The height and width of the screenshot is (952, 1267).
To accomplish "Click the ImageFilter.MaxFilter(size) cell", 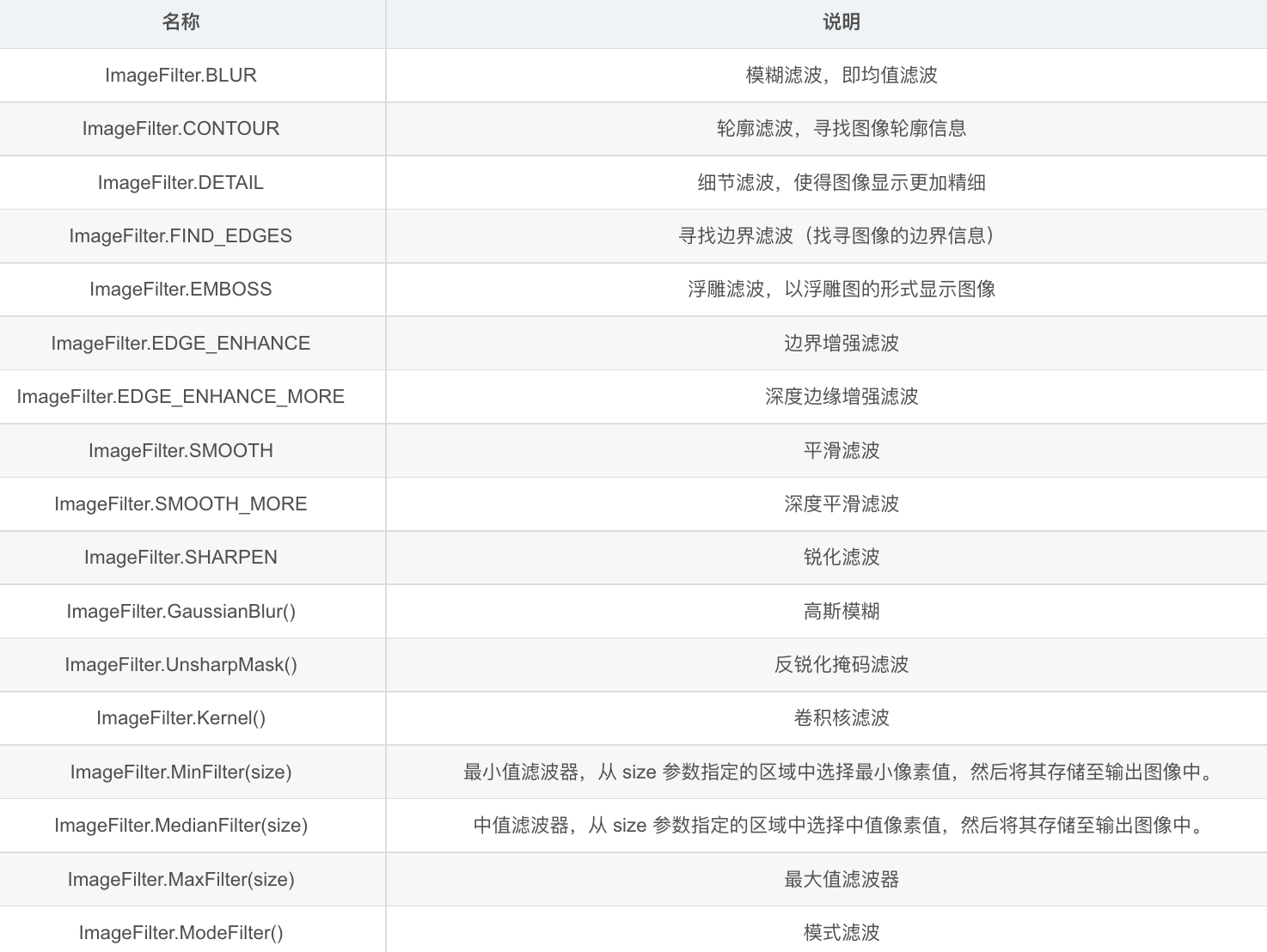I will (181, 879).
